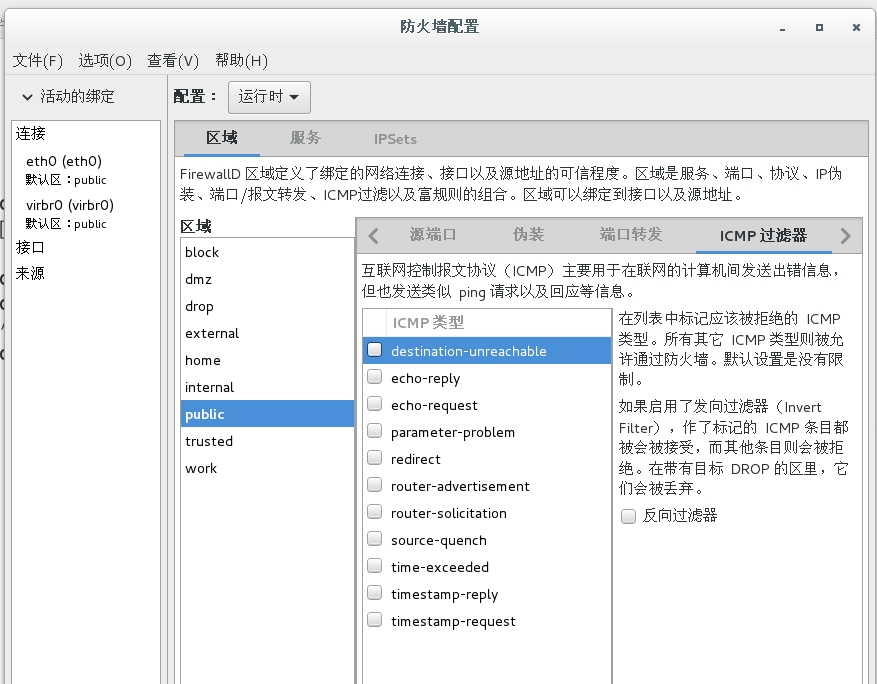
Task: Maximize the 防火墙配置 window
Action: coord(819,27)
